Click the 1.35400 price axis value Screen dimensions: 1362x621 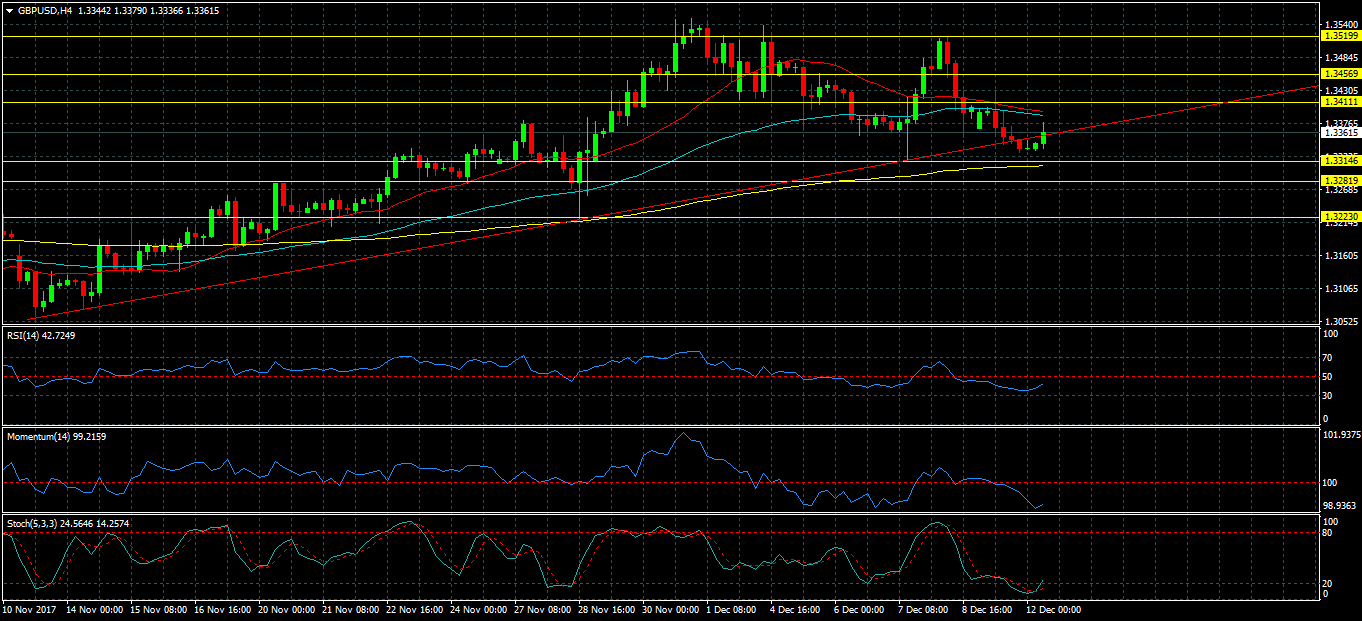point(1339,24)
